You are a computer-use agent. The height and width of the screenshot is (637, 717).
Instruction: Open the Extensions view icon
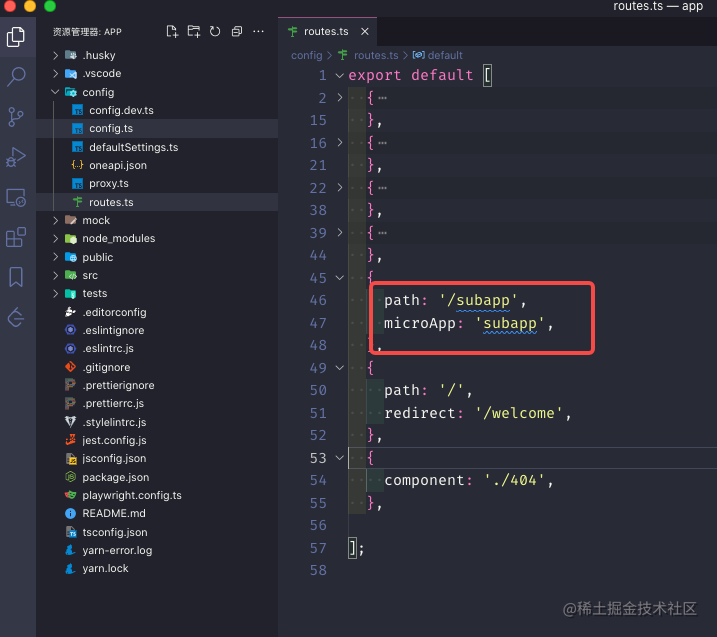16,237
